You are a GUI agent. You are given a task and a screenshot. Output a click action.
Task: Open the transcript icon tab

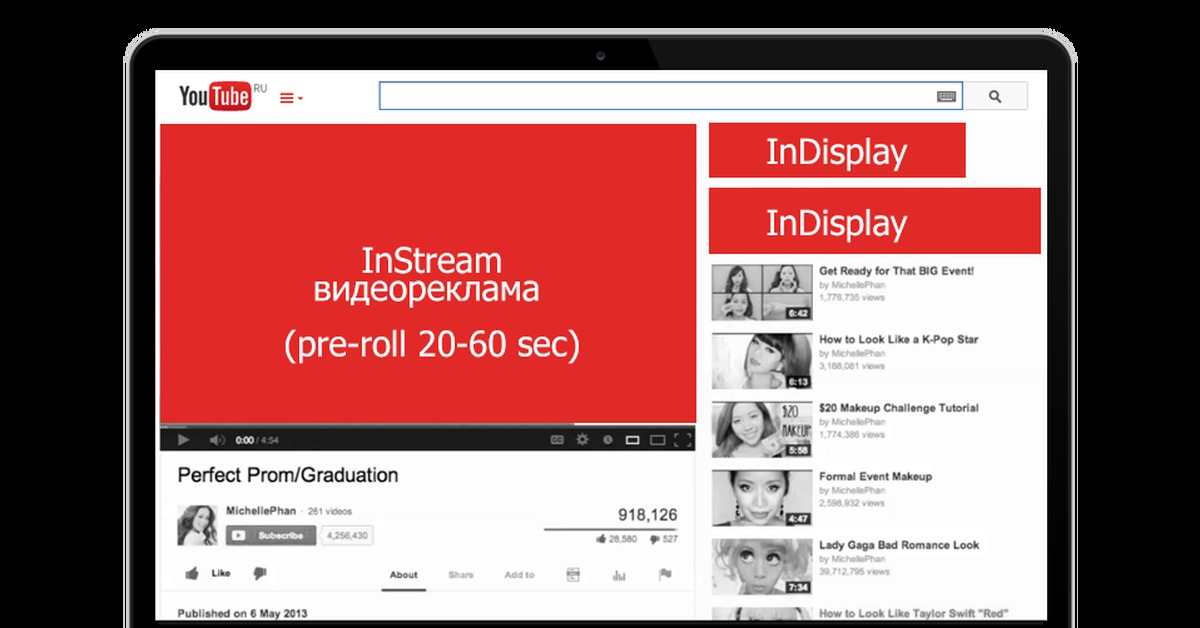coord(573,574)
